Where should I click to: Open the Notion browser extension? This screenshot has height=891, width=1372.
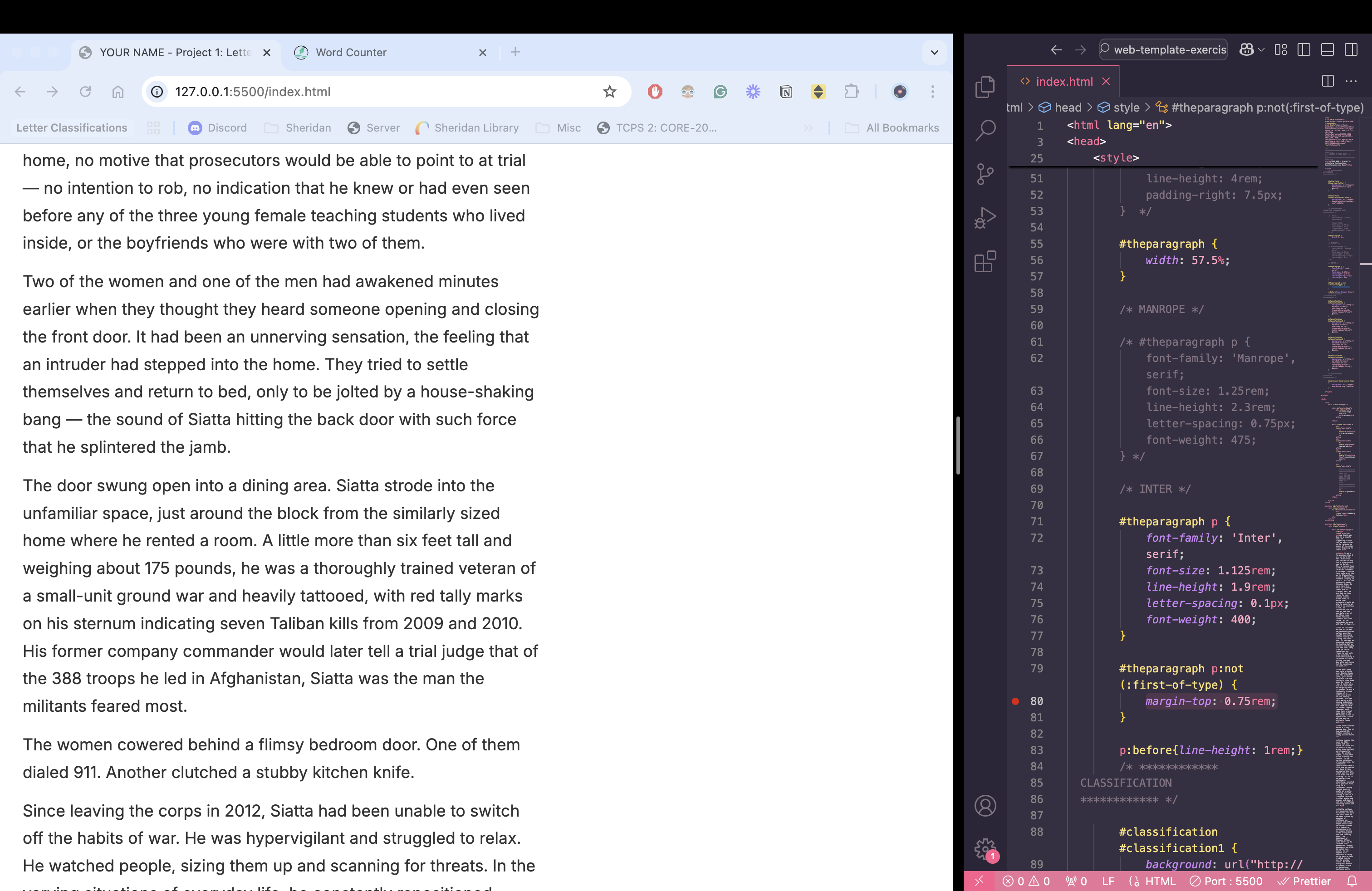786,92
